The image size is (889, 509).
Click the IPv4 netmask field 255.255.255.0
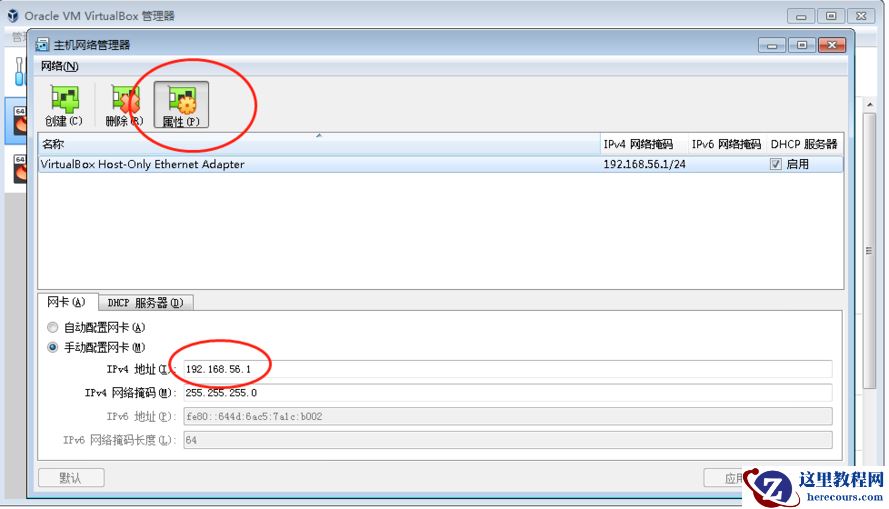(507, 393)
